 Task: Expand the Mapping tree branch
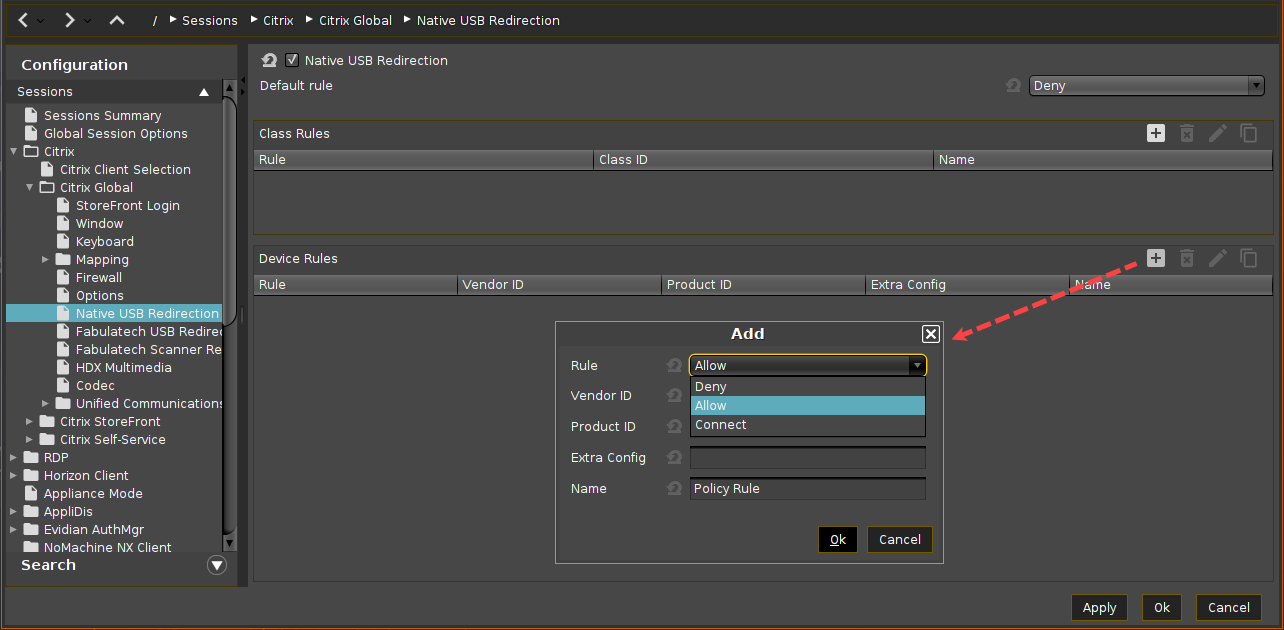pos(44,259)
